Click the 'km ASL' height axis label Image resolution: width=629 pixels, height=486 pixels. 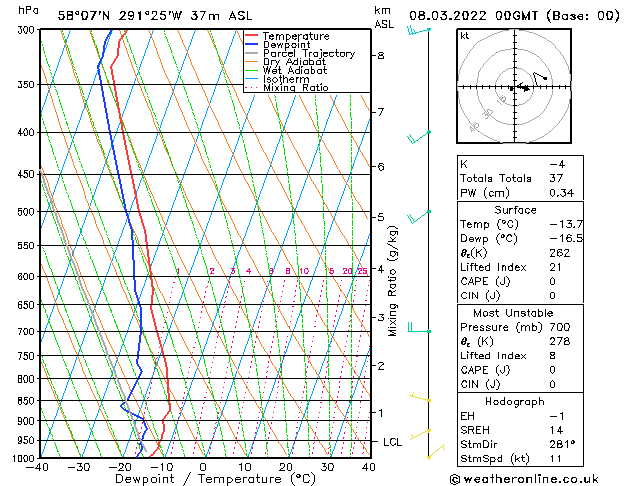384,18
